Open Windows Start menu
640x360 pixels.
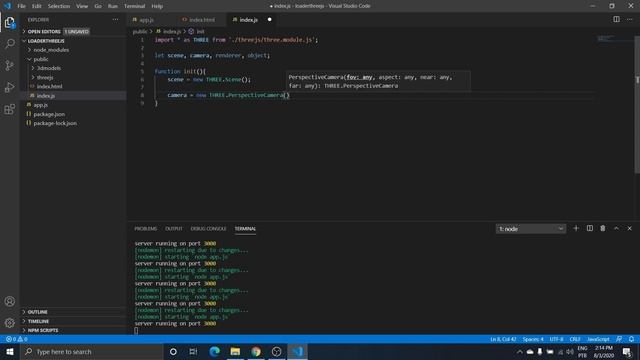pyautogui.click(x=10, y=351)
